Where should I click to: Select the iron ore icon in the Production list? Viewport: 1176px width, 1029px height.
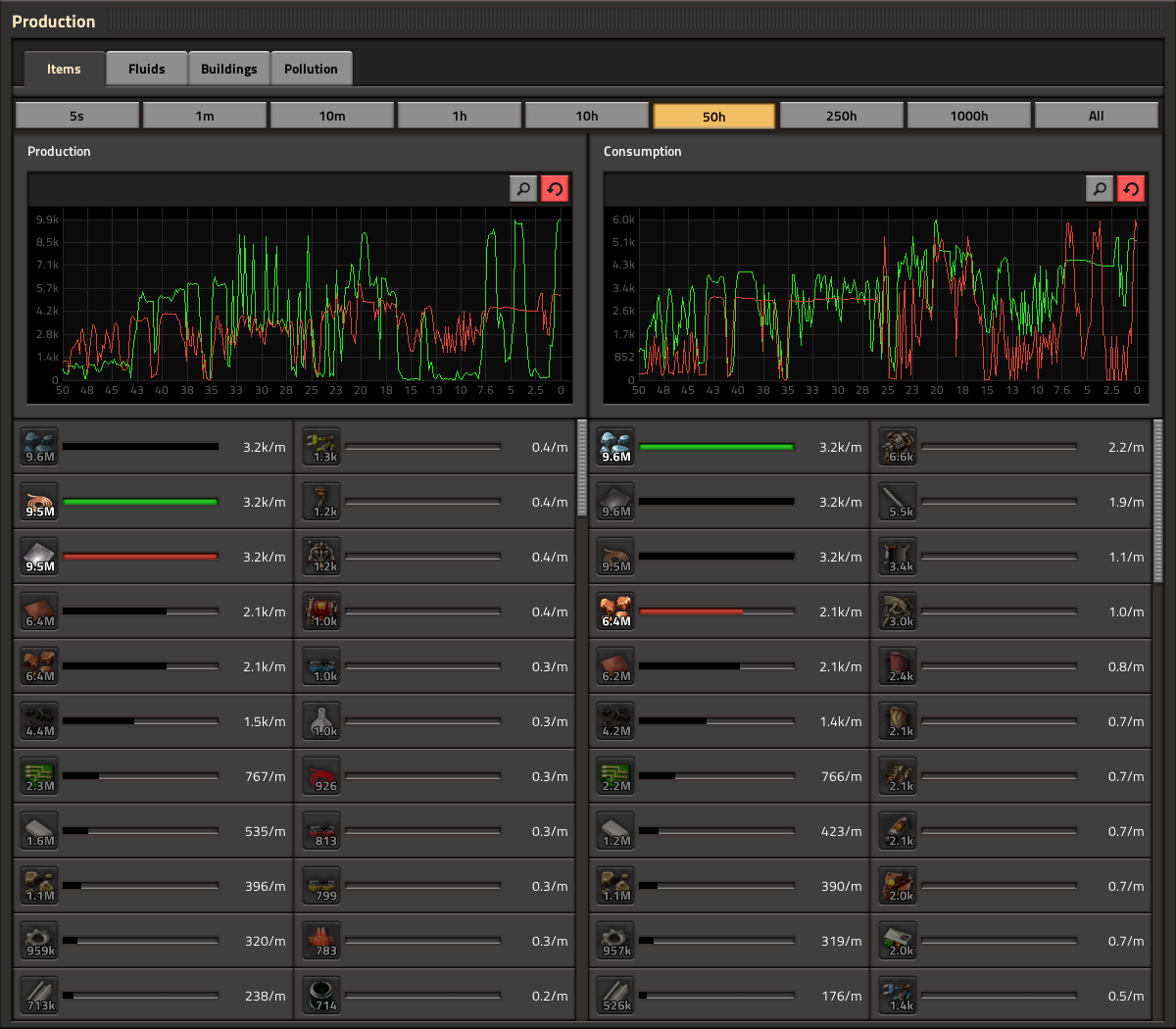40,447
